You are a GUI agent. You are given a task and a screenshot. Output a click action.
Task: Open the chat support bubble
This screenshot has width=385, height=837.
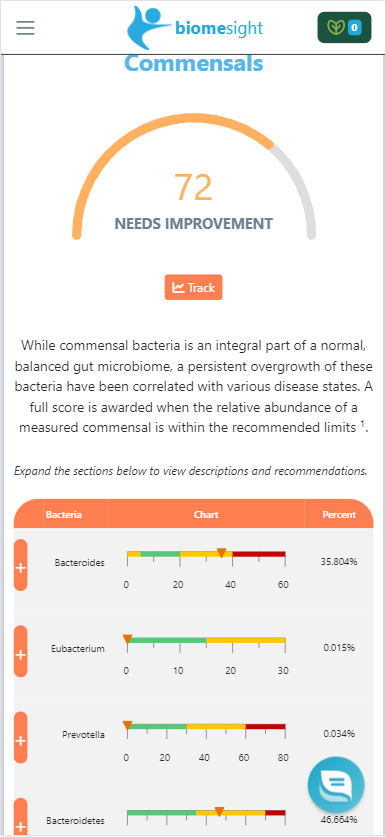(x=336, y=785)
